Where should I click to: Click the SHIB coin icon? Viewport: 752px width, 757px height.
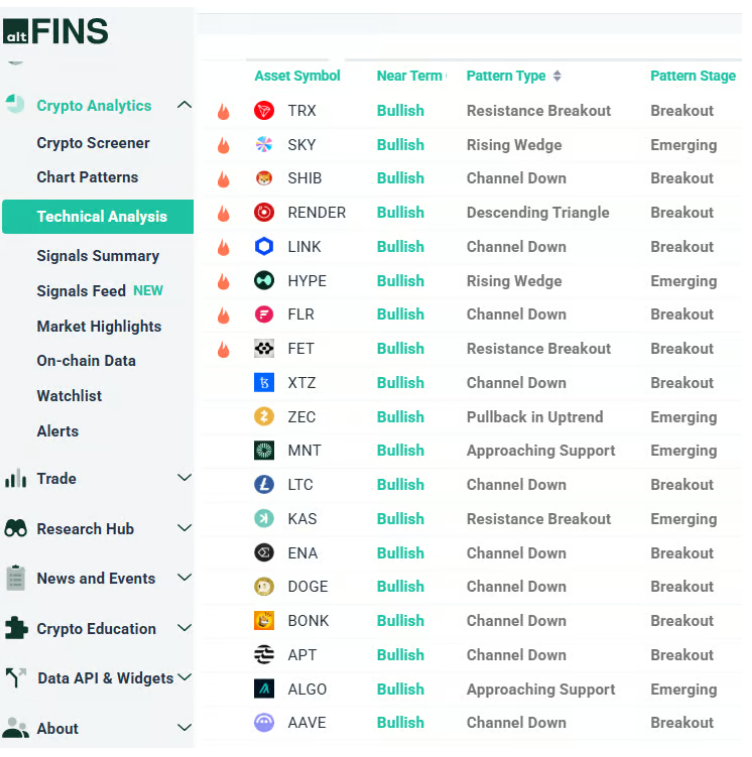[x=264, y=179]
